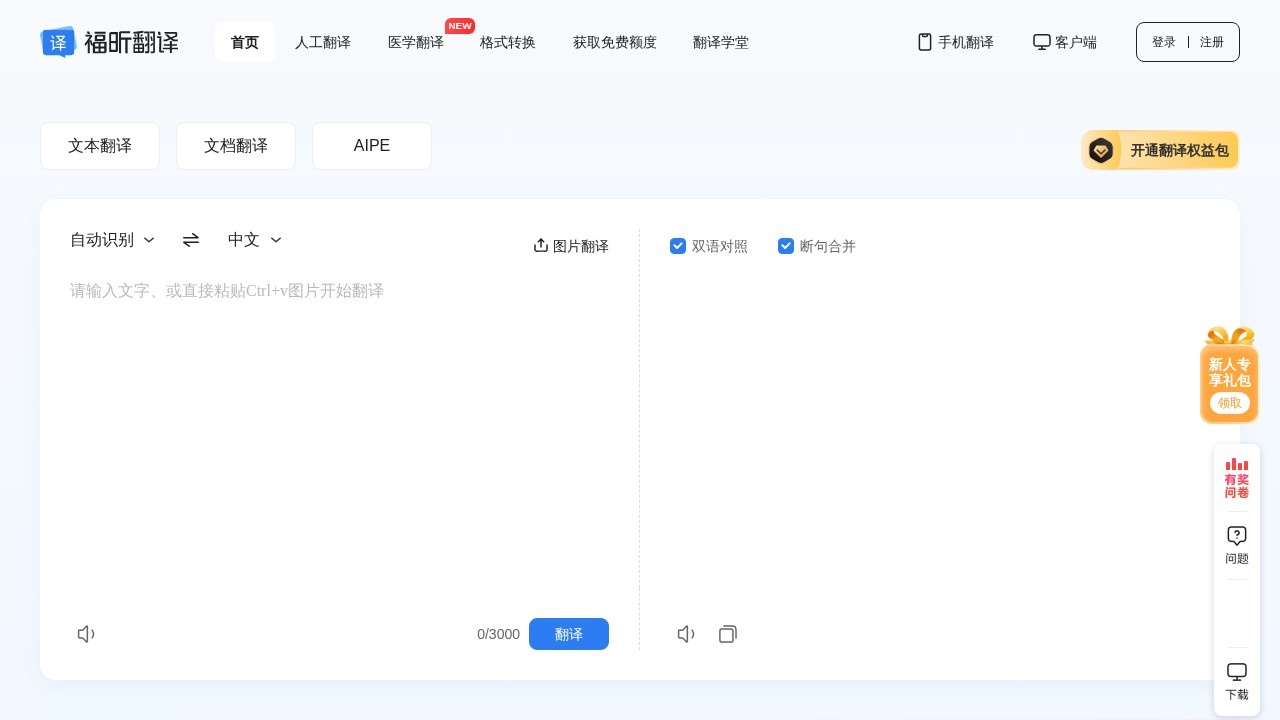This screenshot has height=720, width=1280.
Task: Click the 翻译 translate button
Action: click(x=569, y=634)
